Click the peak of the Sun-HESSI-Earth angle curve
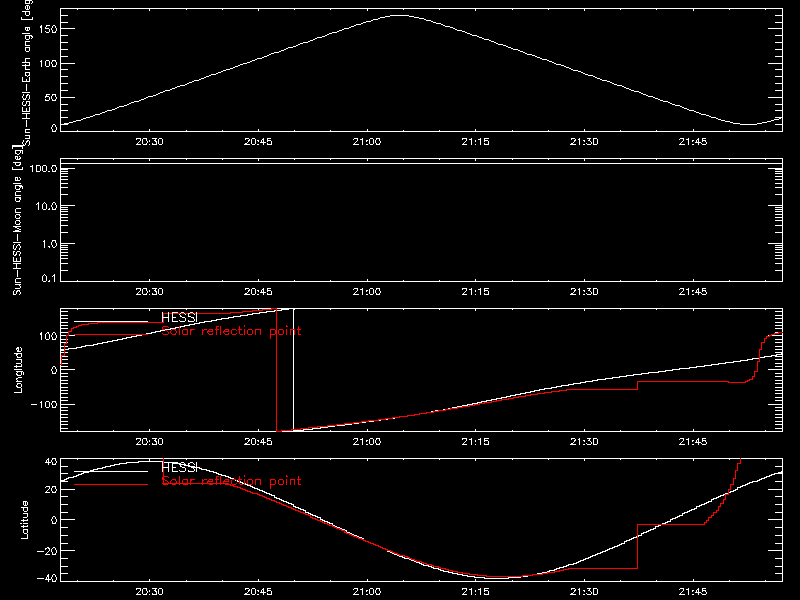800x600 pixels. (401, 16)
